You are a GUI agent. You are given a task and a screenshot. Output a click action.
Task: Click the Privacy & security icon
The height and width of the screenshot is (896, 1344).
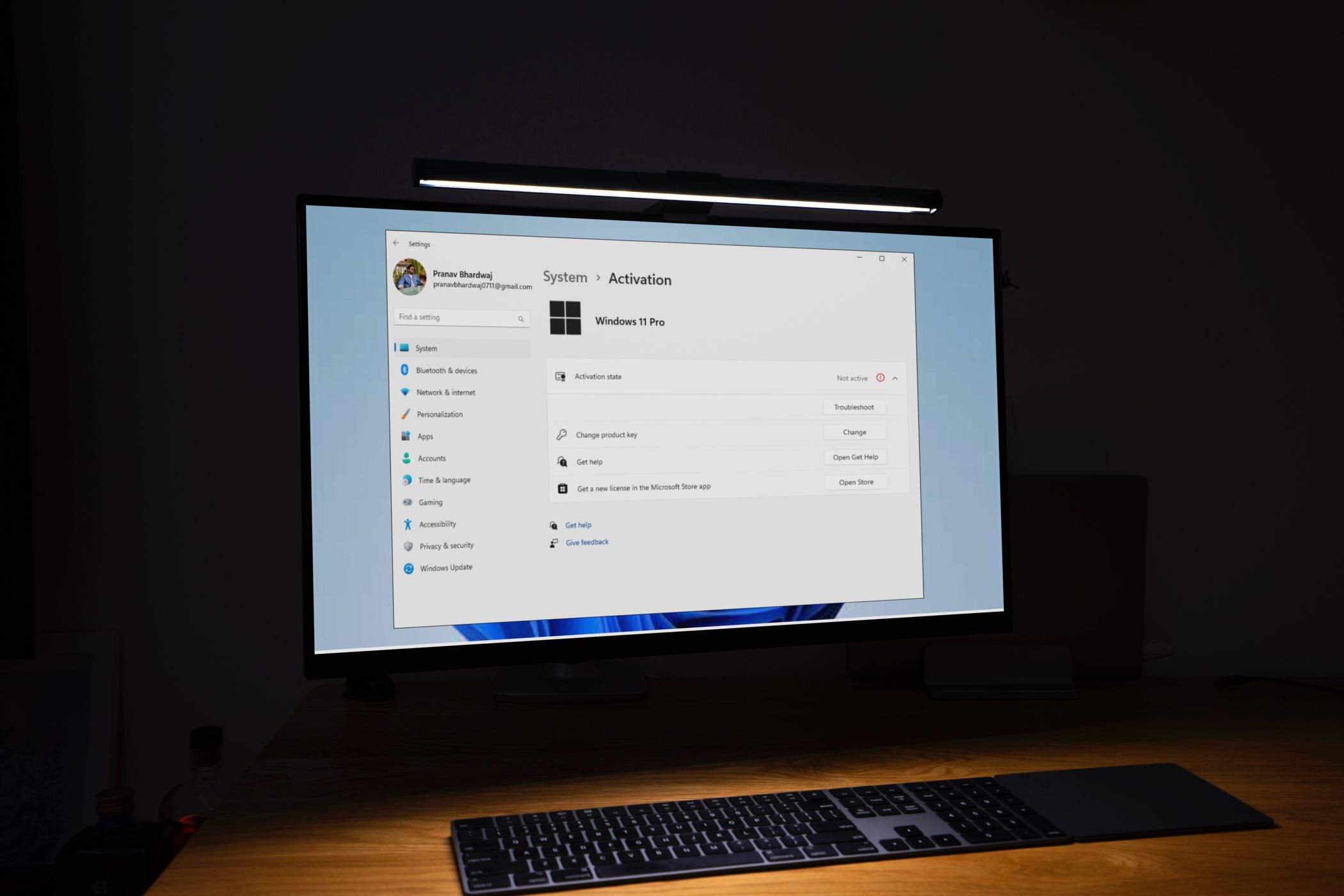point(407,546)
